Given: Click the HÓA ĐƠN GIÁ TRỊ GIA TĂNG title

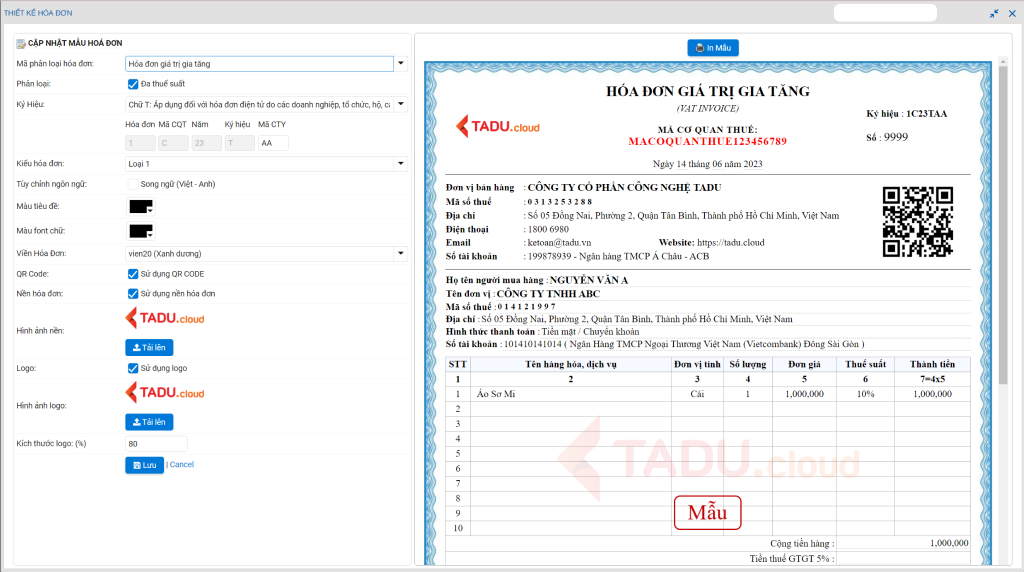Looking at the screenshot, I should pos(707,91).
